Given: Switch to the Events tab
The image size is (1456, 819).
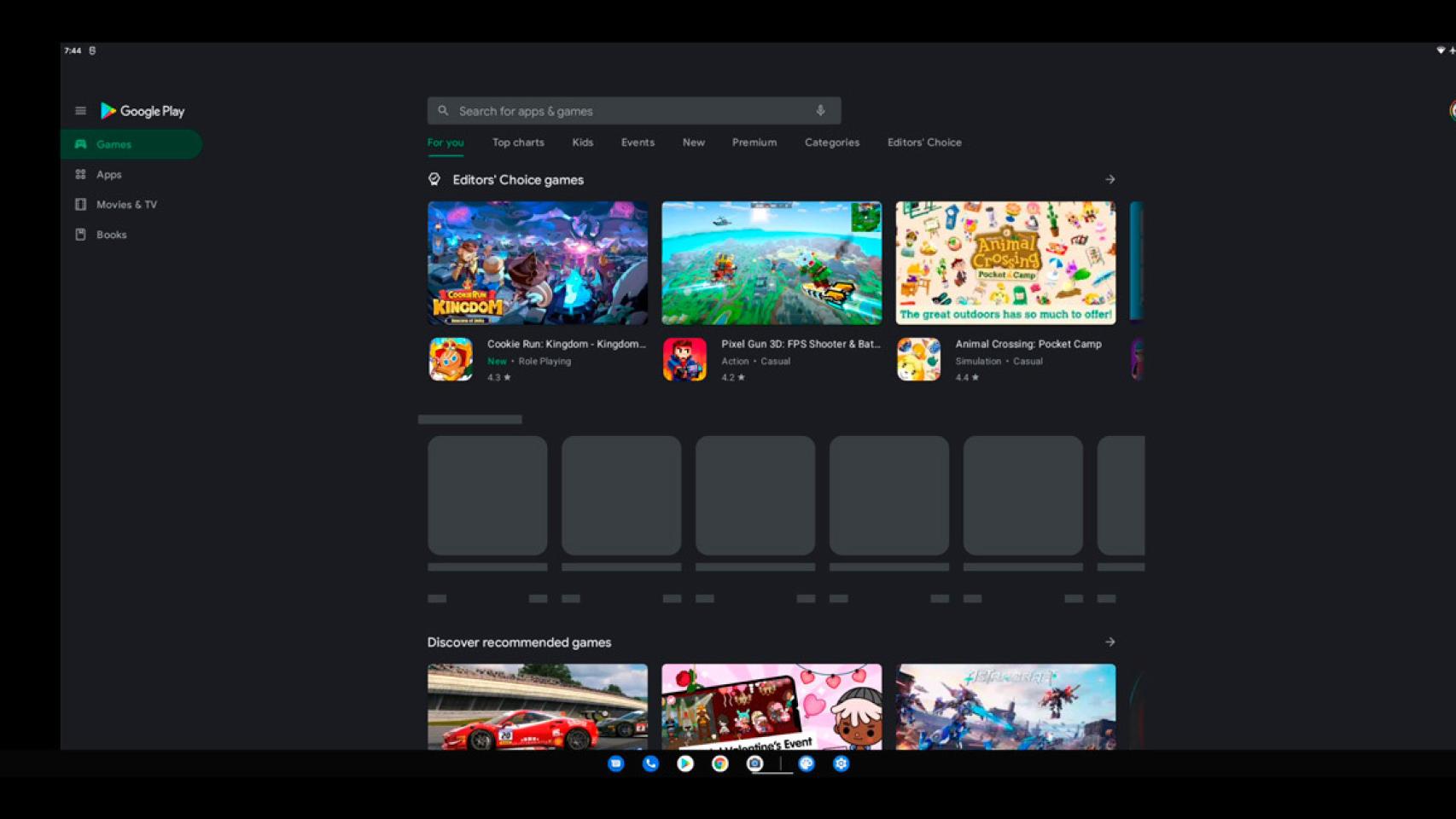Looking at the screenshot, I should (x=638, y=142).
